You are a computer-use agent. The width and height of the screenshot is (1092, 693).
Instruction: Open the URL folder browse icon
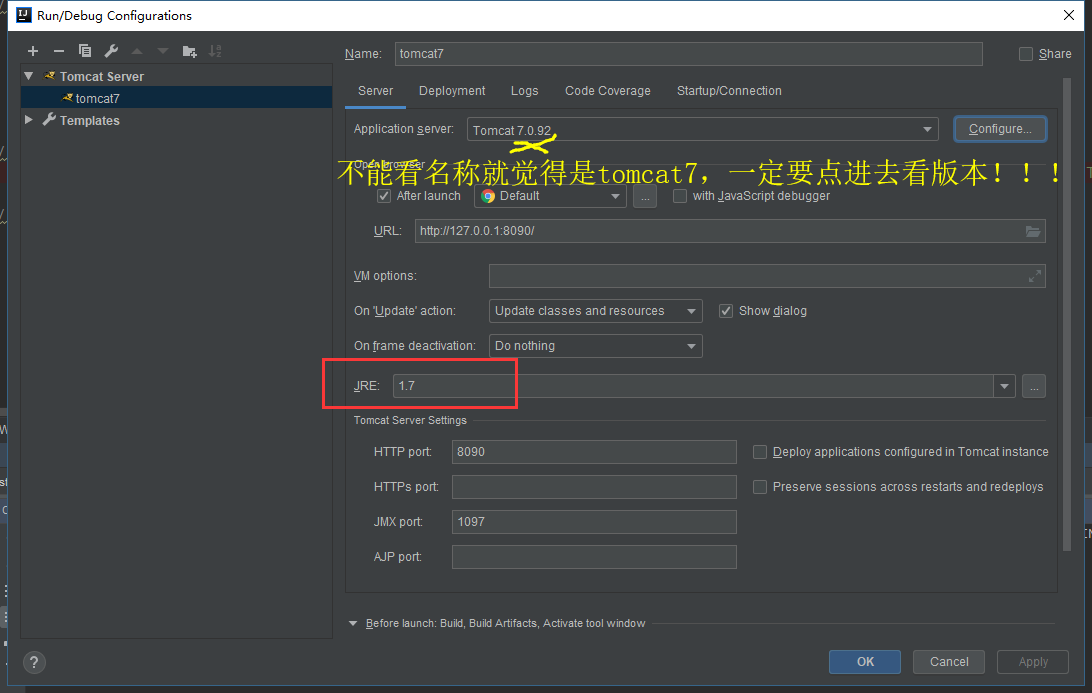(1033, 230)
